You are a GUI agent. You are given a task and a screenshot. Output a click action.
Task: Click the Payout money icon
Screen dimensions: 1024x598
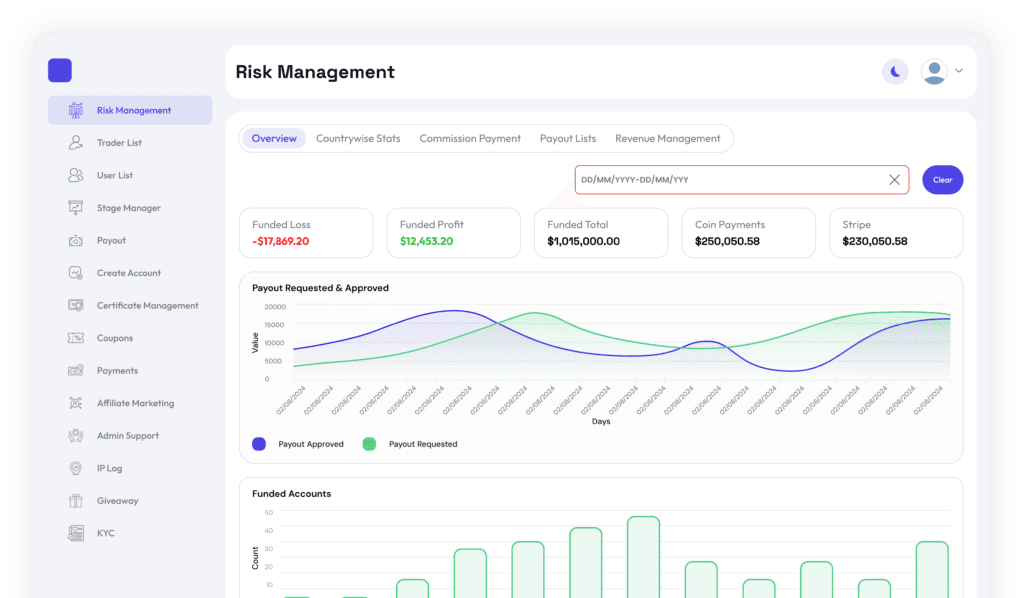(76, 240)
